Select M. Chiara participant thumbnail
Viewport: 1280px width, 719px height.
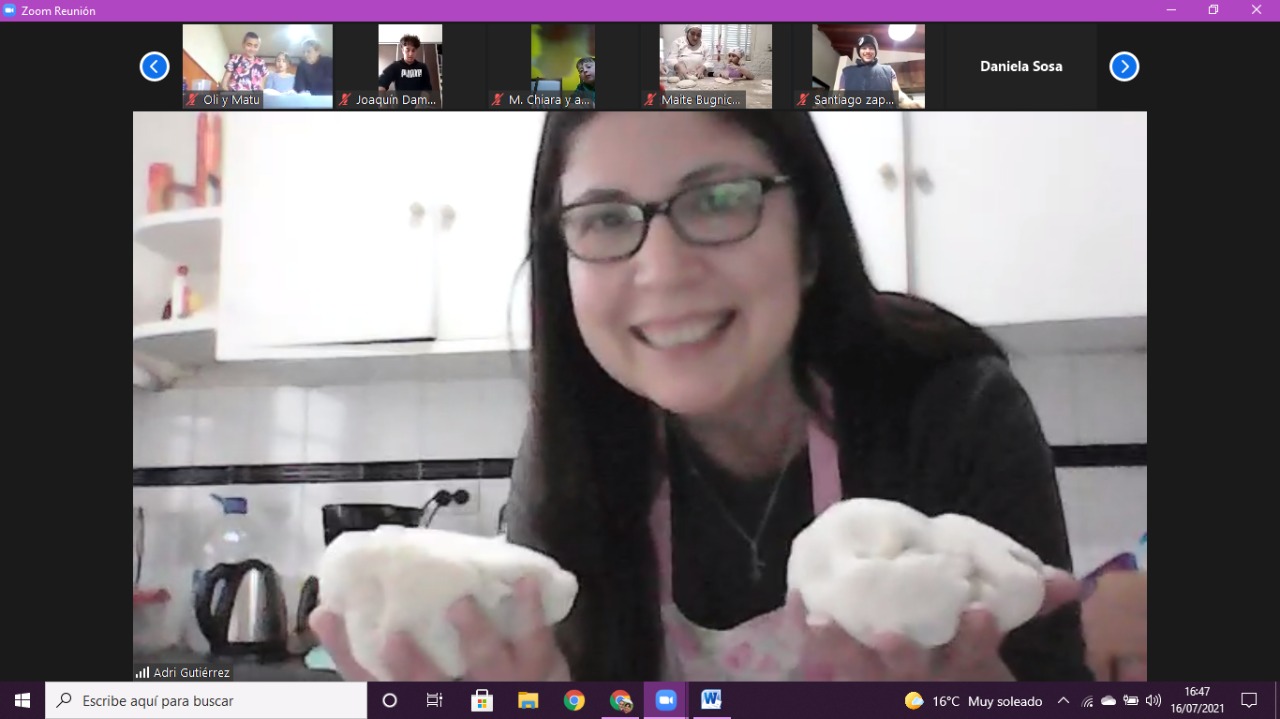point(563,66)
